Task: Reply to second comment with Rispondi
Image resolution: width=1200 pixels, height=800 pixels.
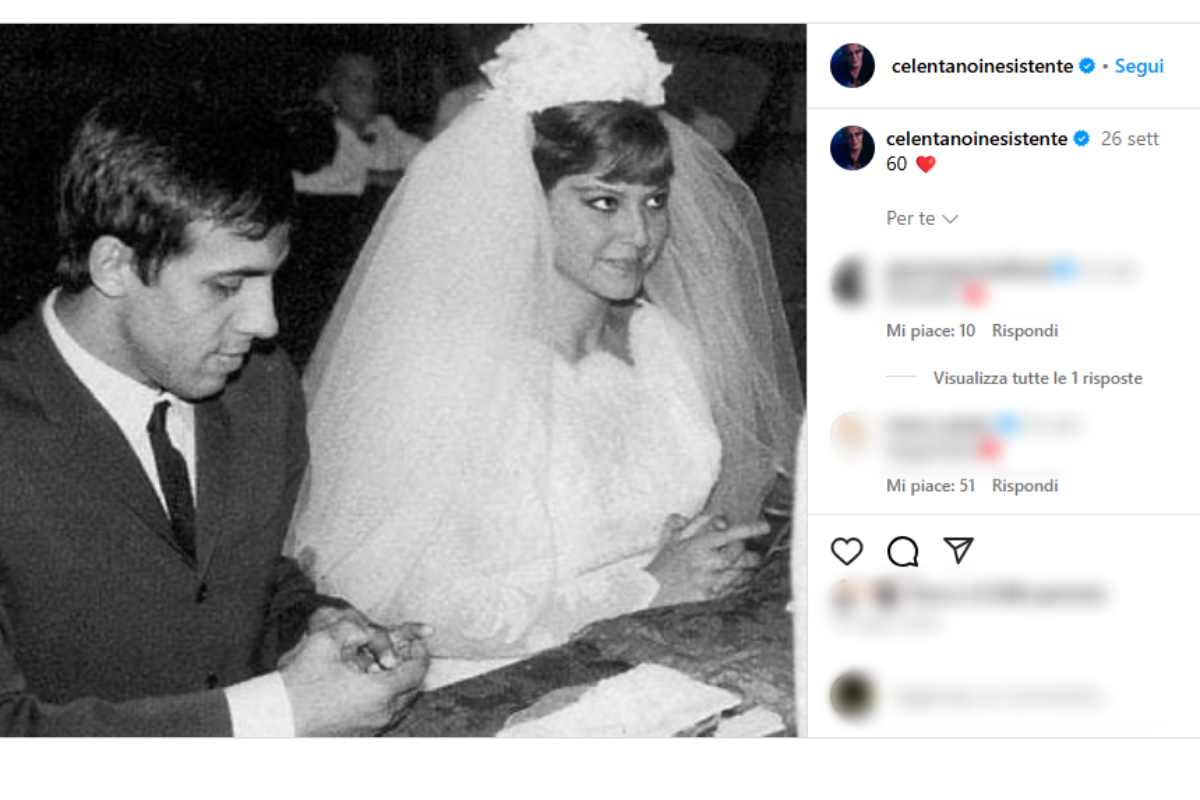Action: pos(1024,485)
